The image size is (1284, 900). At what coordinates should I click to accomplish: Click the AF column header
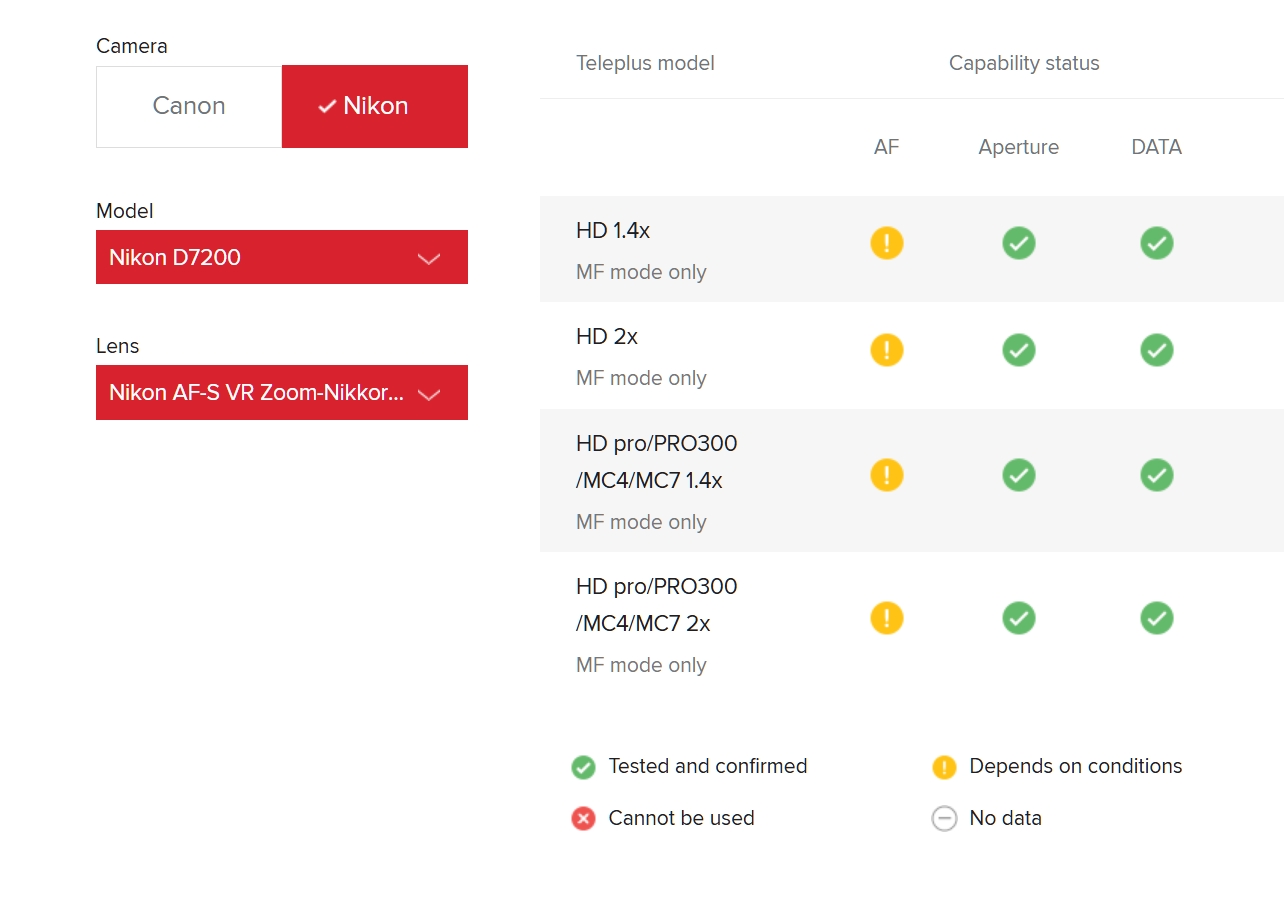point(887,148)
